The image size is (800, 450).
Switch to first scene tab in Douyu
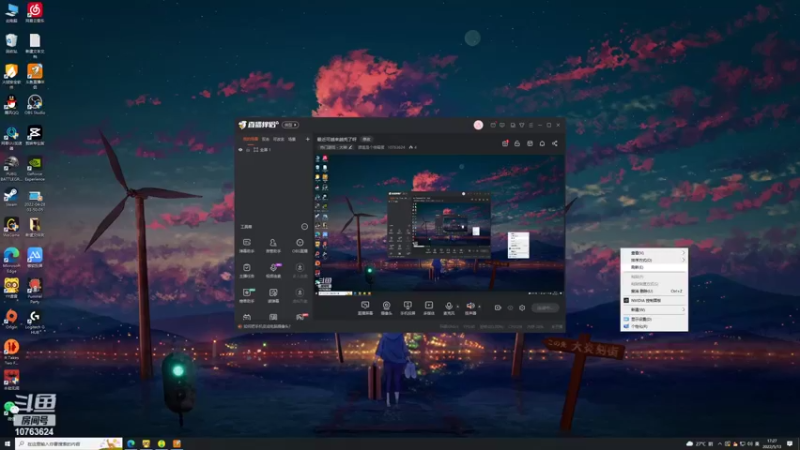coord(250,139)
